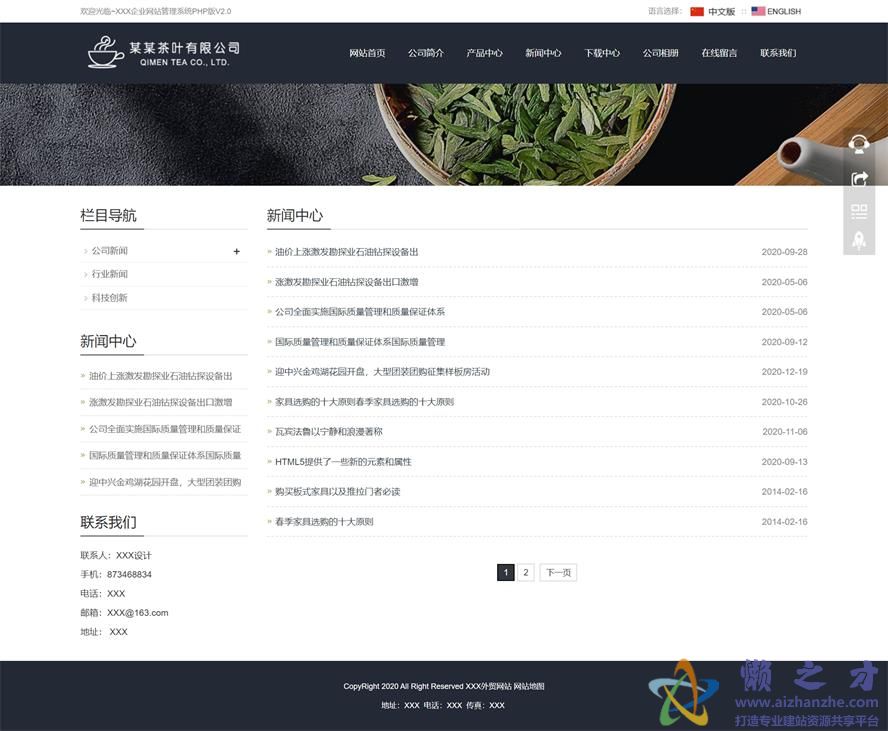
Task: Open news article 国际质量管理和质量保证体系国际质量管理
Action: click(360, 342)
